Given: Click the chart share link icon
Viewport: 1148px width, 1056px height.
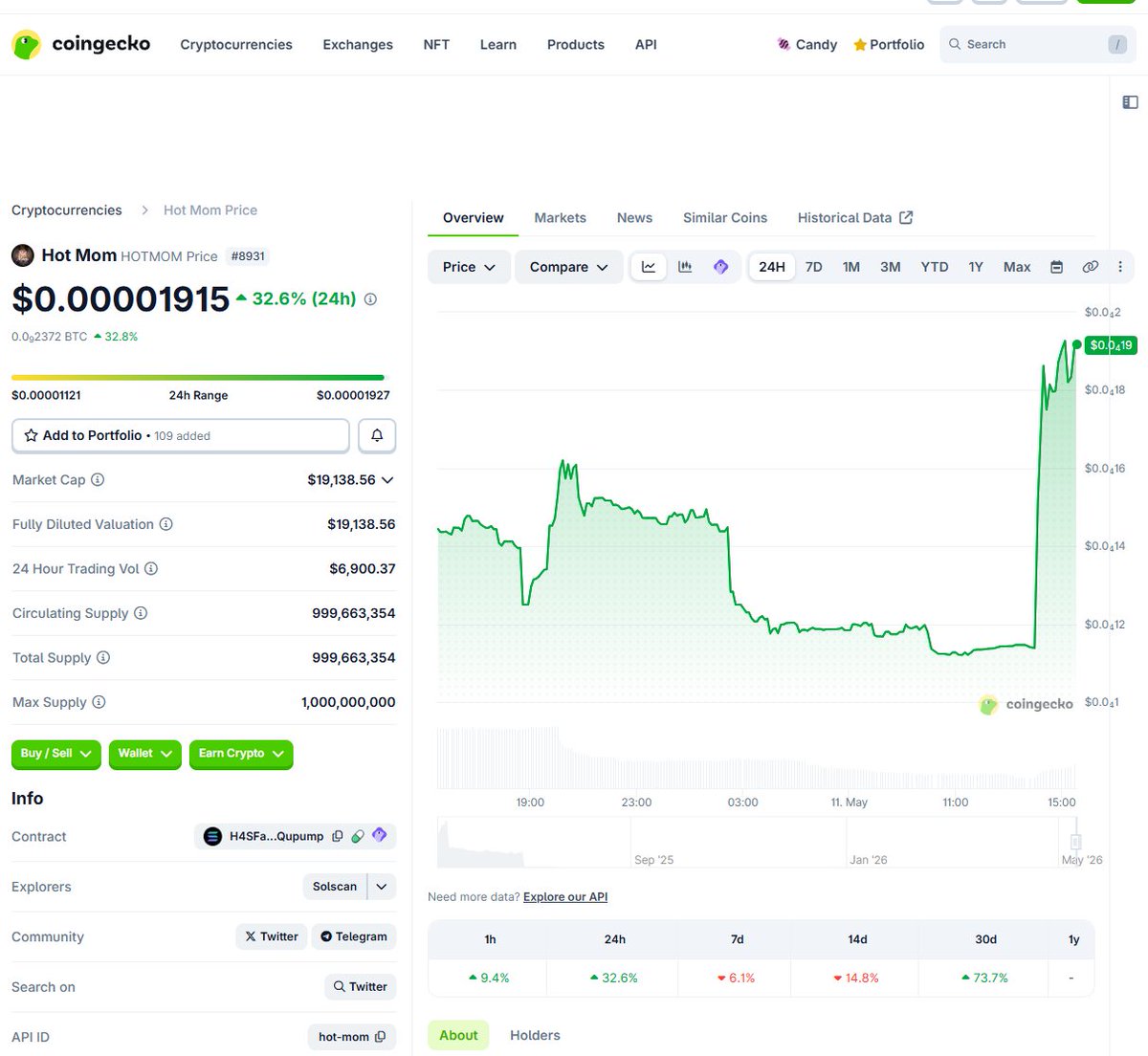Looking at the screenshot, I should tap(1090, 267).
